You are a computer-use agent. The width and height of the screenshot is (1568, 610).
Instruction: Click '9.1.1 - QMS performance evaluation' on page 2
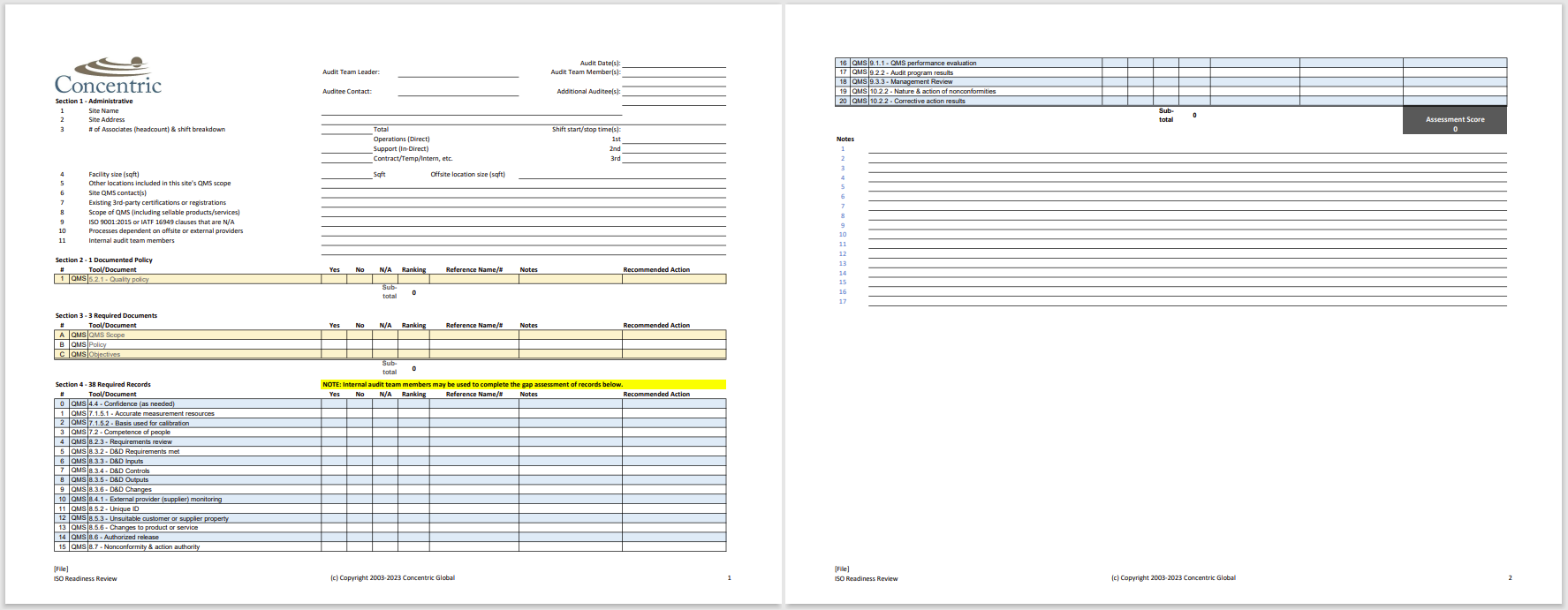1171,64
